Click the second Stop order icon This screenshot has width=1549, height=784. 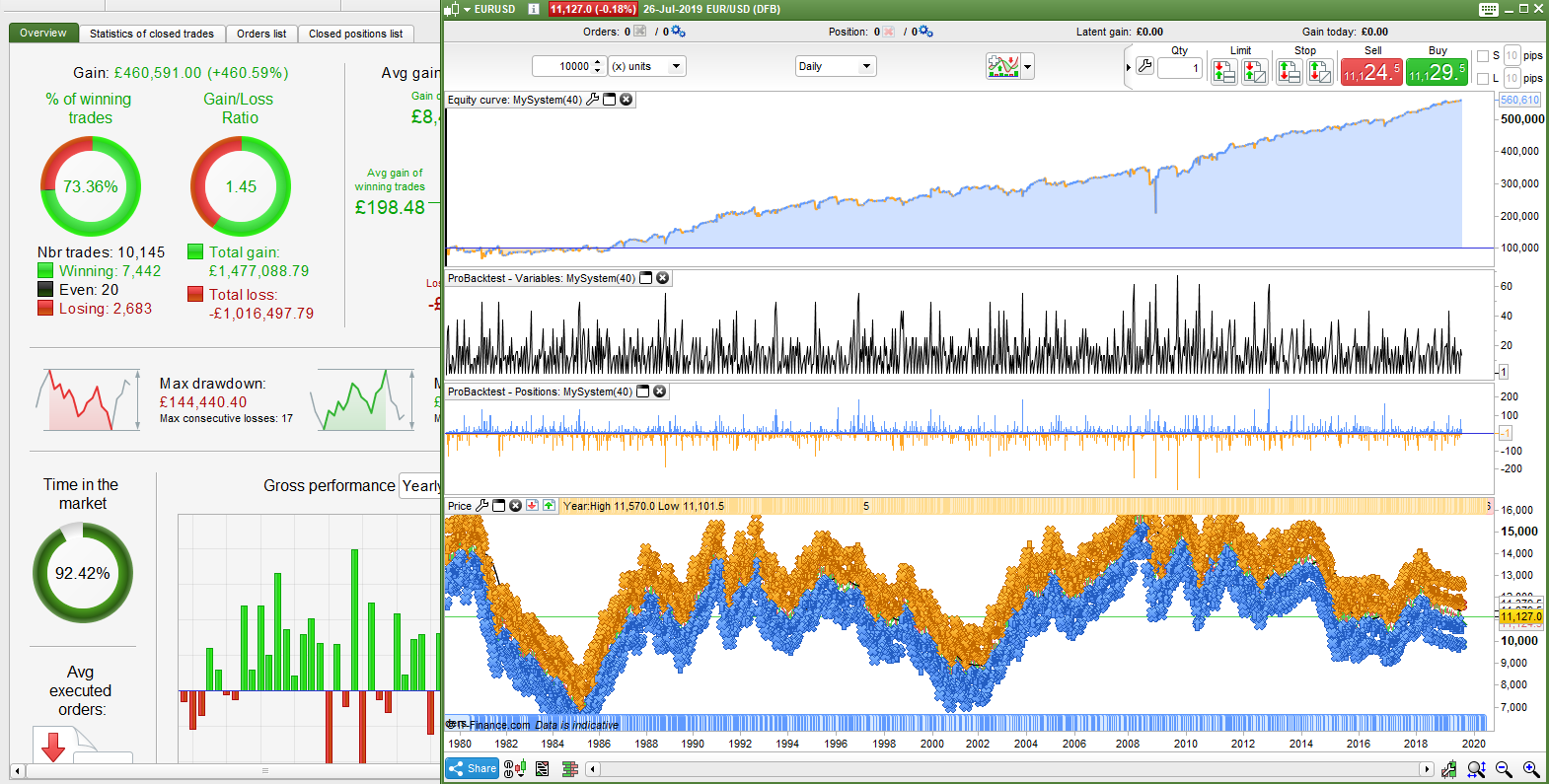point(1320,71)
